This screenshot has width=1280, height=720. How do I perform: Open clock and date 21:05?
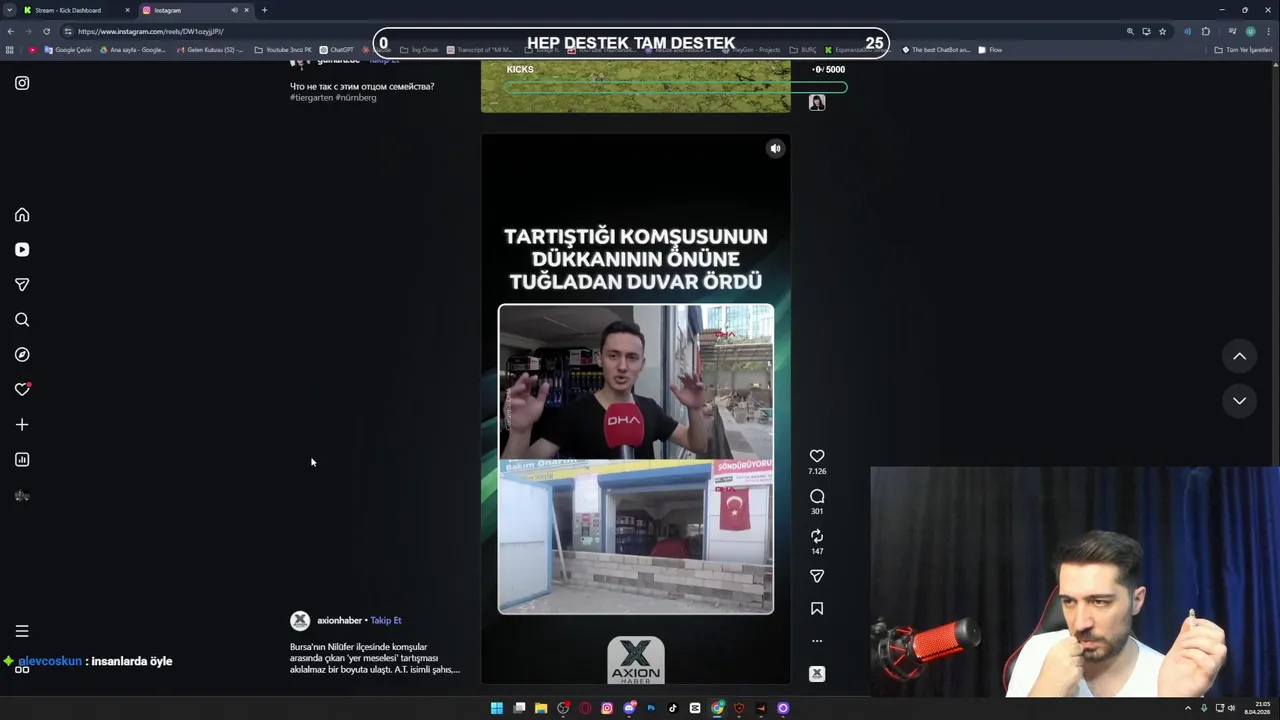pos(1257,708)
